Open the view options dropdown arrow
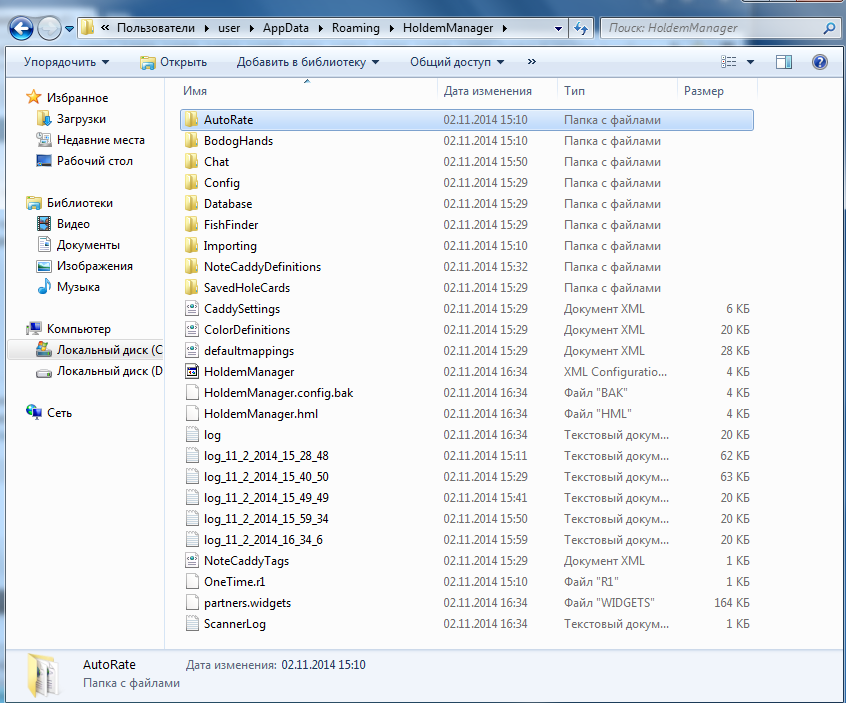The image size is (846, 703). (x=750, y=62)
